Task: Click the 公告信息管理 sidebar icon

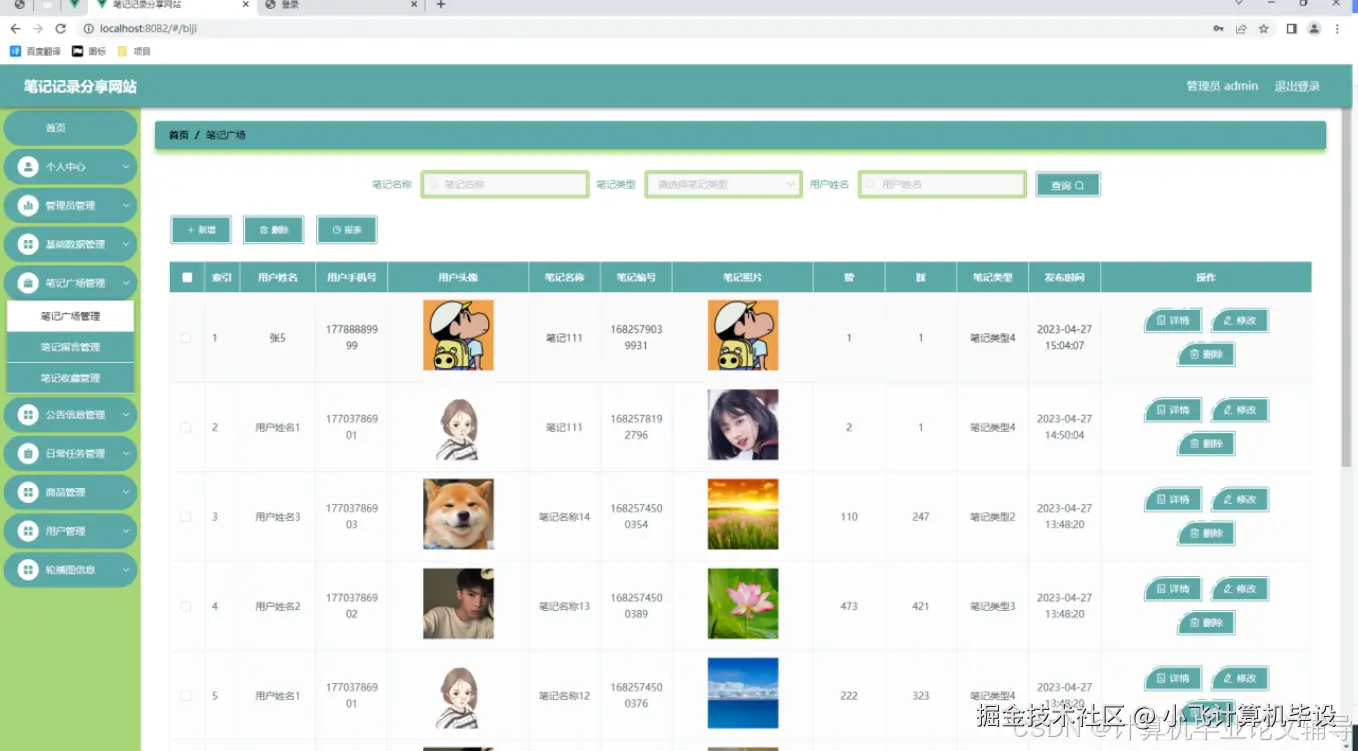Action: click(x=28, y=415)
